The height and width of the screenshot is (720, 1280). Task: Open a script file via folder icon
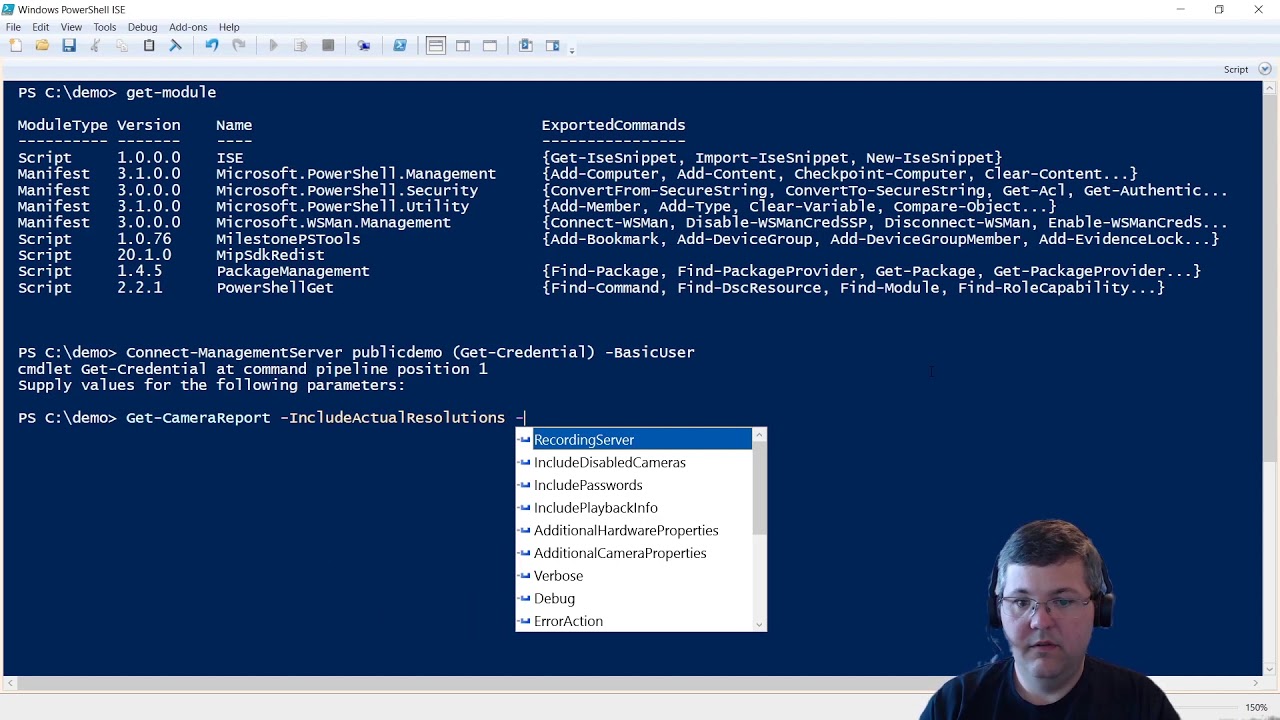coord(42,46)
